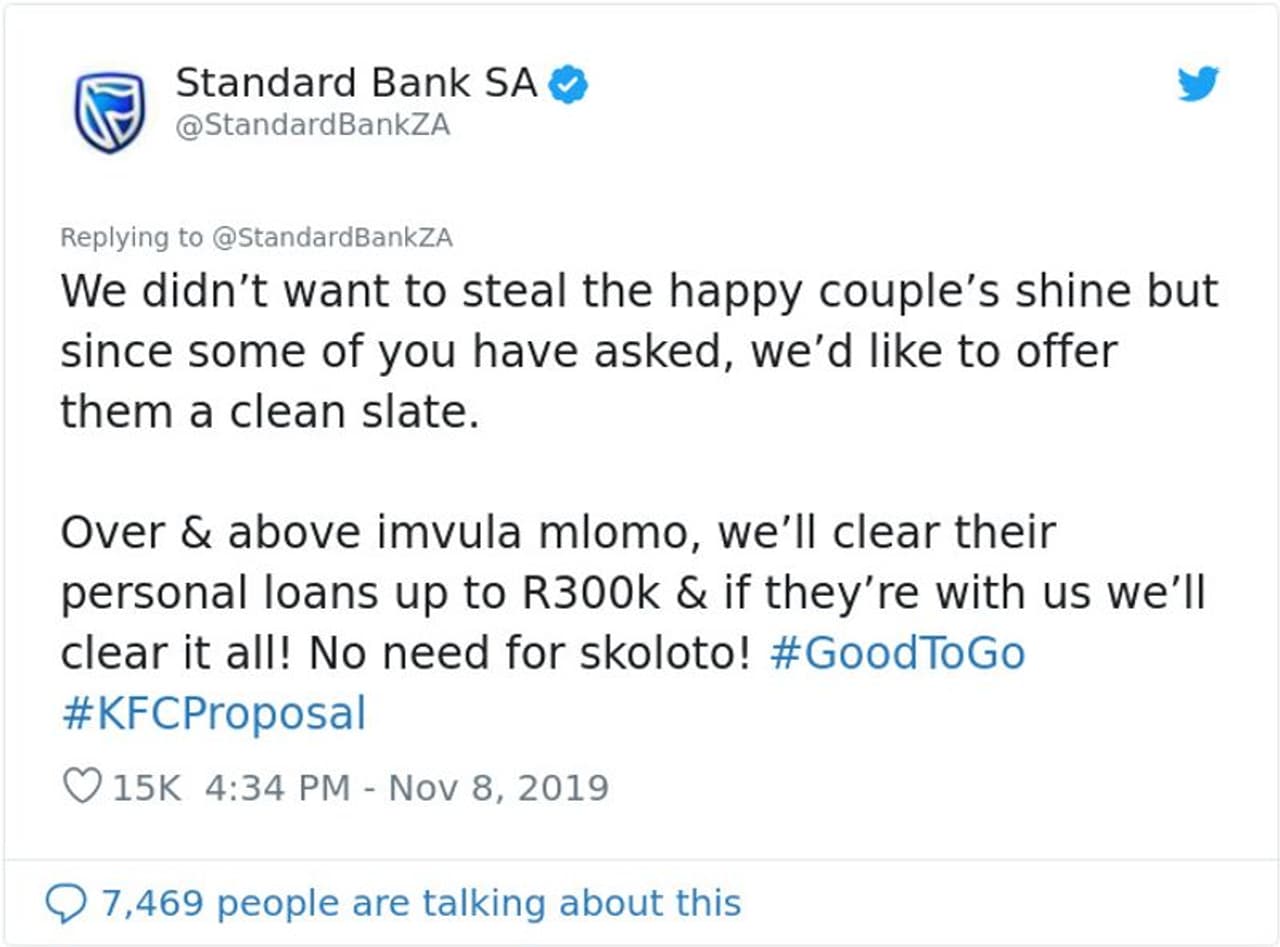Follow the #KFCProposal hashtag link

(x=213, y=714)
